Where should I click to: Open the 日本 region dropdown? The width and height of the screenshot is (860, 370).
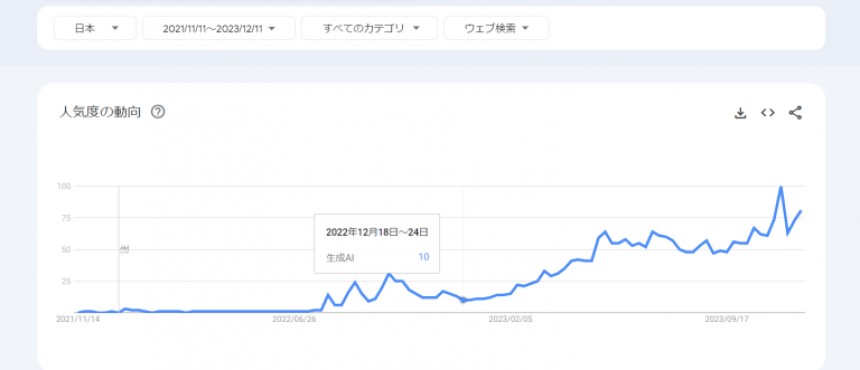pyautogui.click(x=95, y=28)
